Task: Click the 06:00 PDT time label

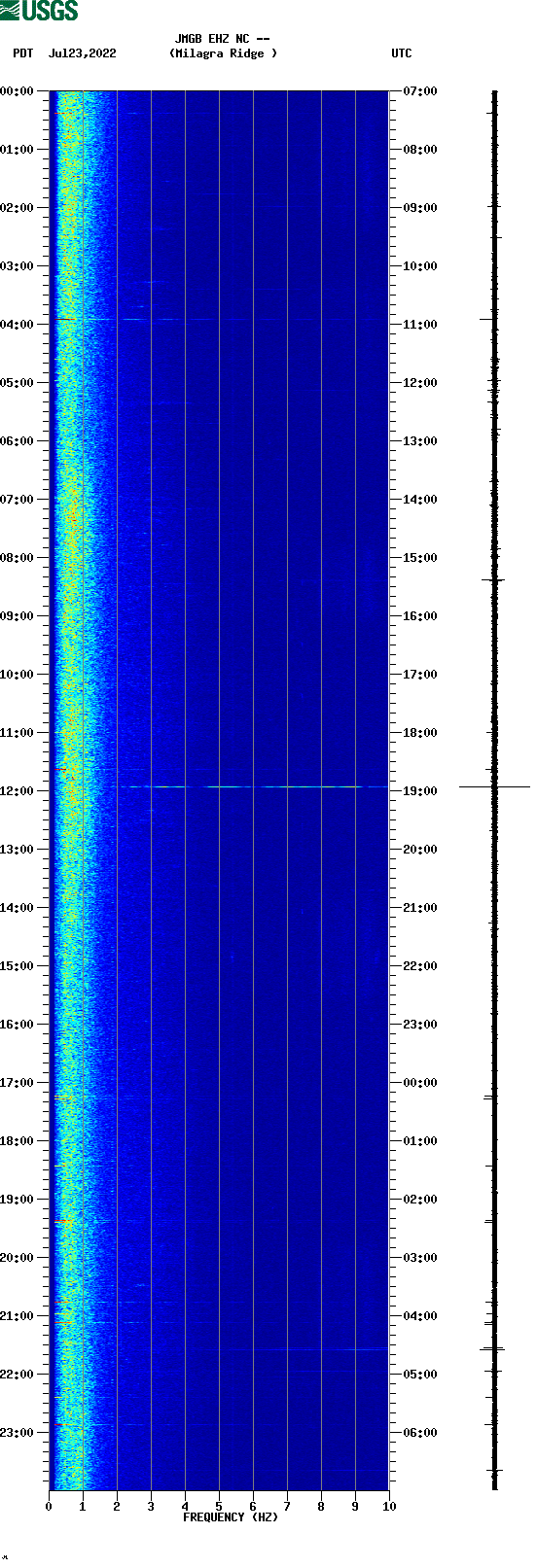Action: tap(18, 441)
